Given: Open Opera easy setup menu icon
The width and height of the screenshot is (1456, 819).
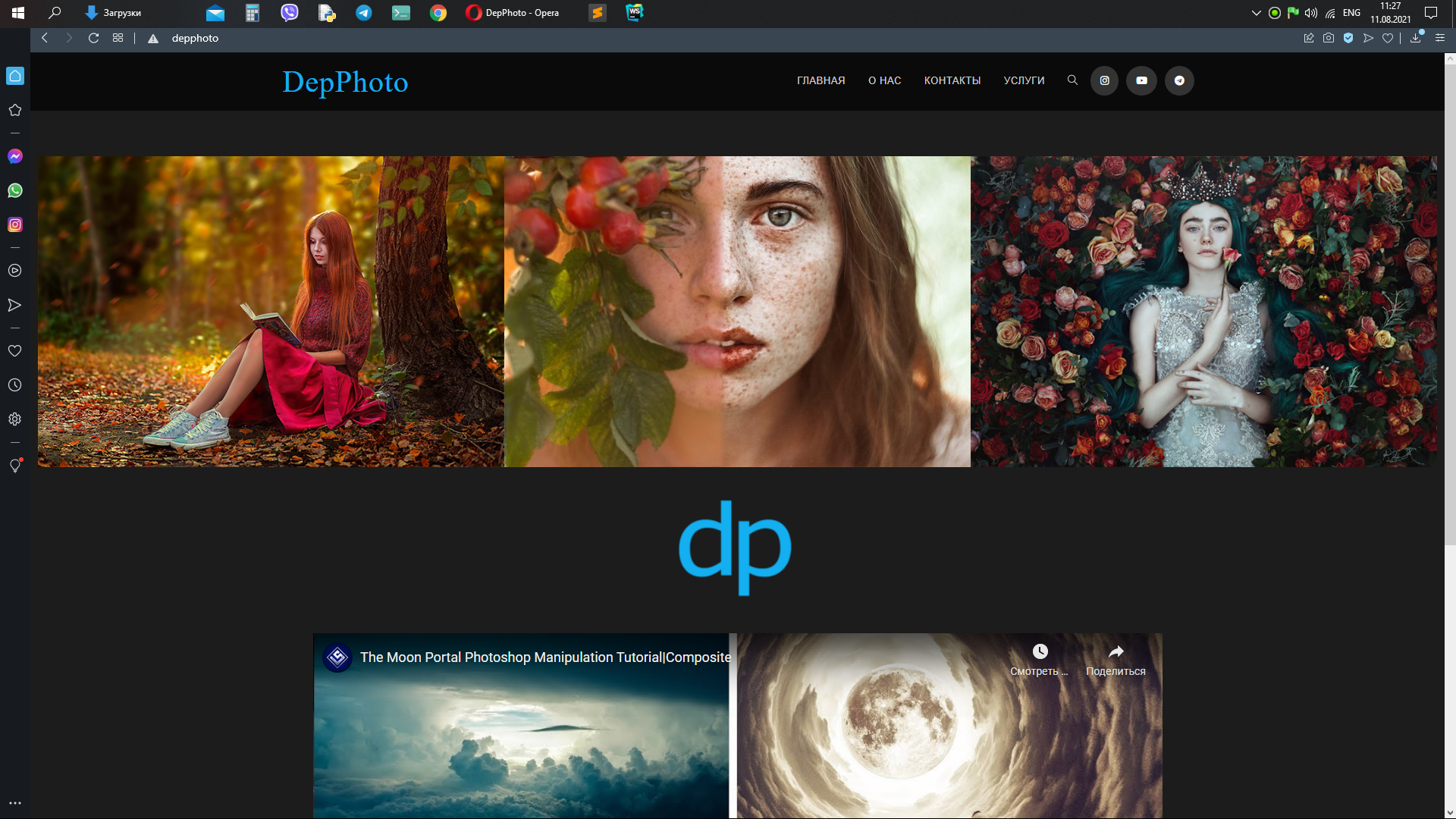Looking at the screenshot, I should (1440, 38).
